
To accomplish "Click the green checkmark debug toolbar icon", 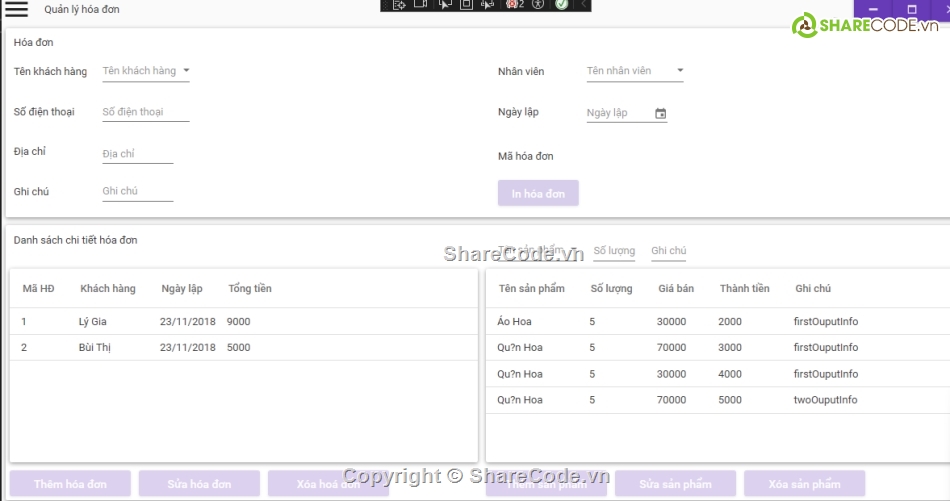I will pos(562,5).
